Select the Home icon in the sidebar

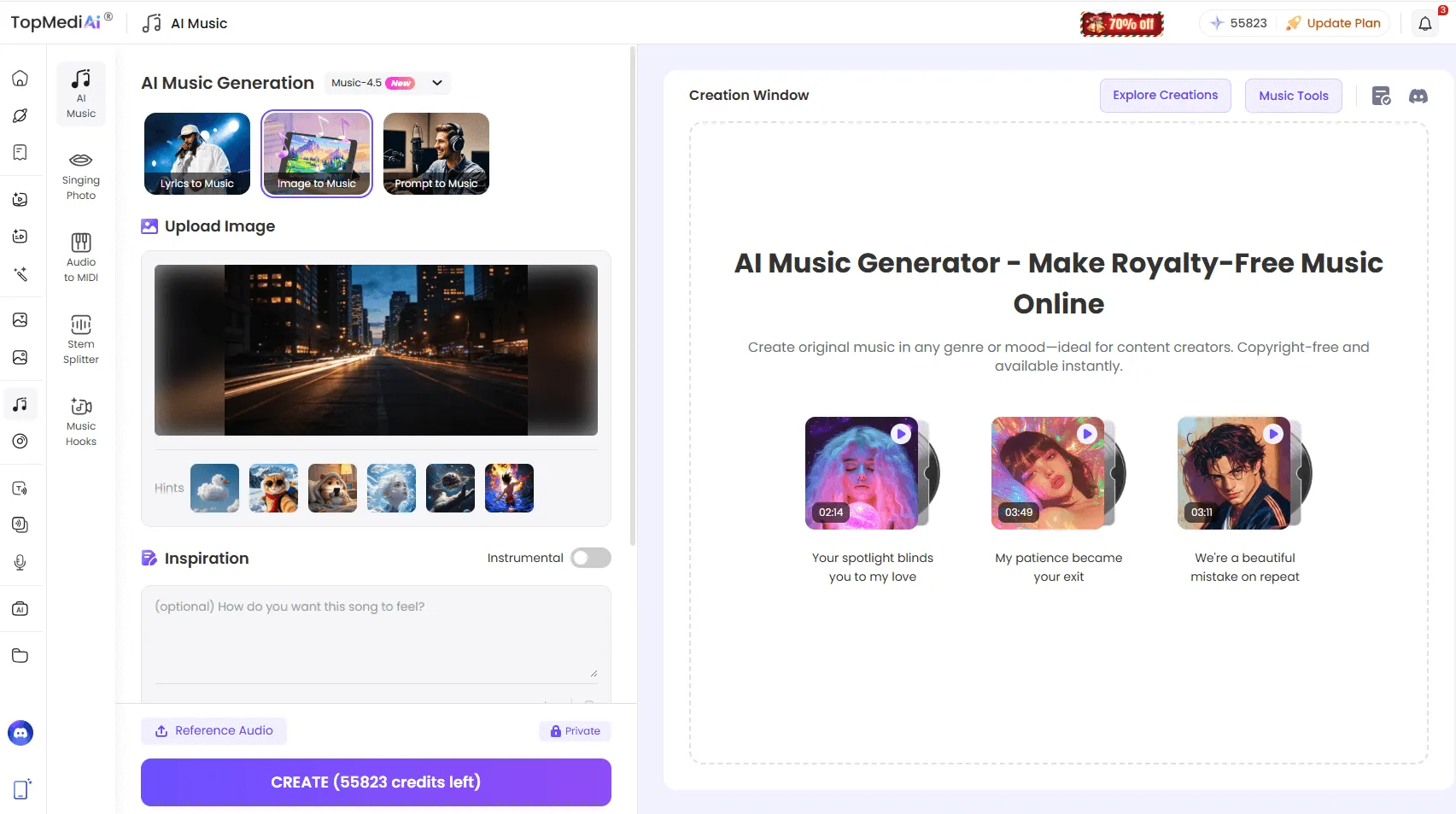tap(20, 77)
